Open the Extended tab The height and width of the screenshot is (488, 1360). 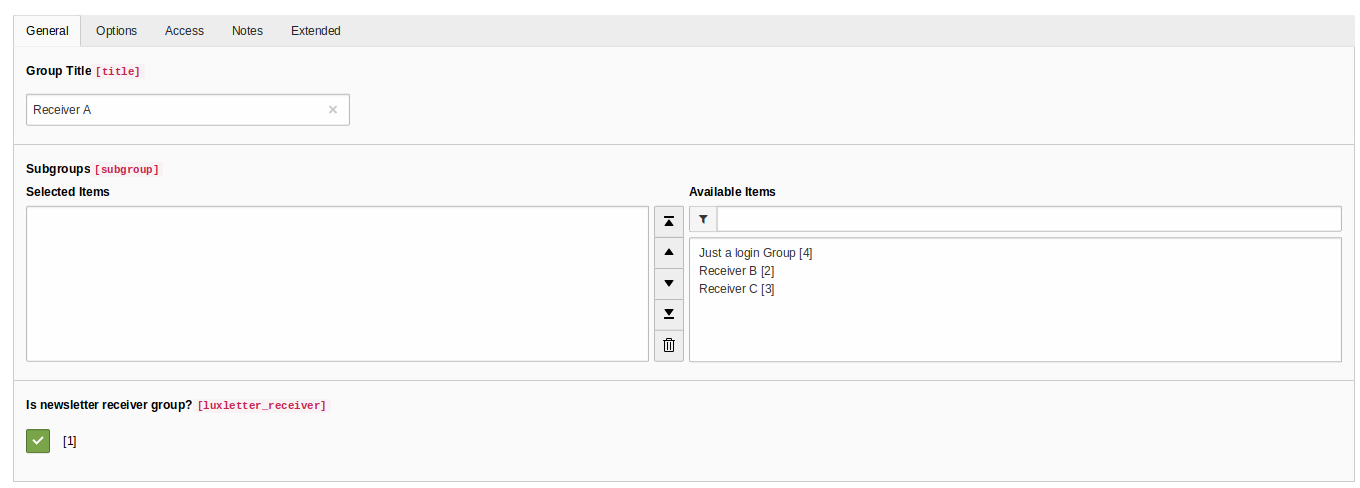click(316, 31)
